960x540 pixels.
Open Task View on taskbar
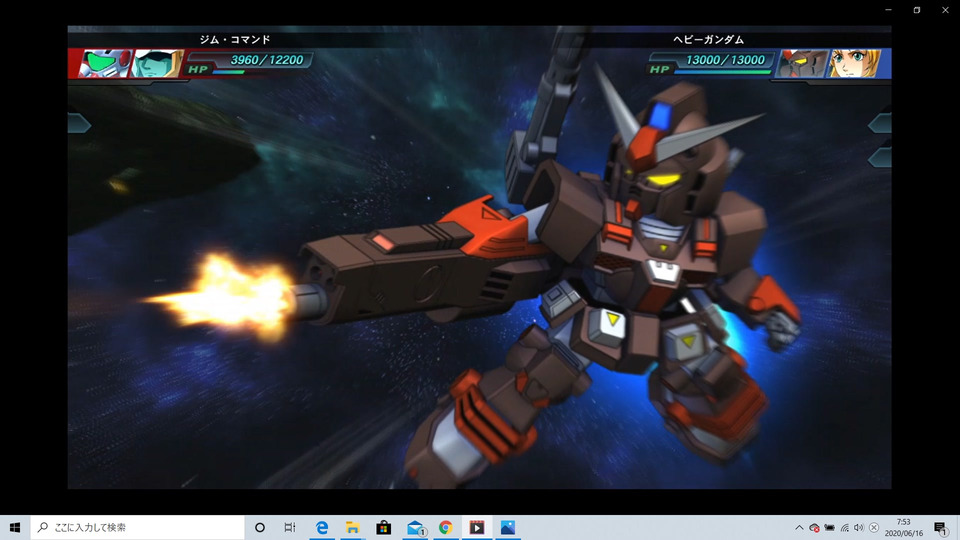(x=290, y=527)
